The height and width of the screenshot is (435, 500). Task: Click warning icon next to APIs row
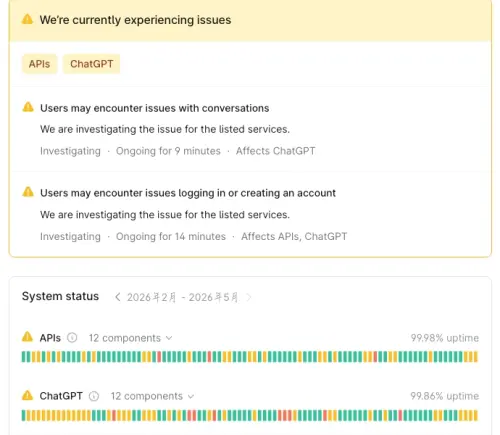click(x=27, y=337)
